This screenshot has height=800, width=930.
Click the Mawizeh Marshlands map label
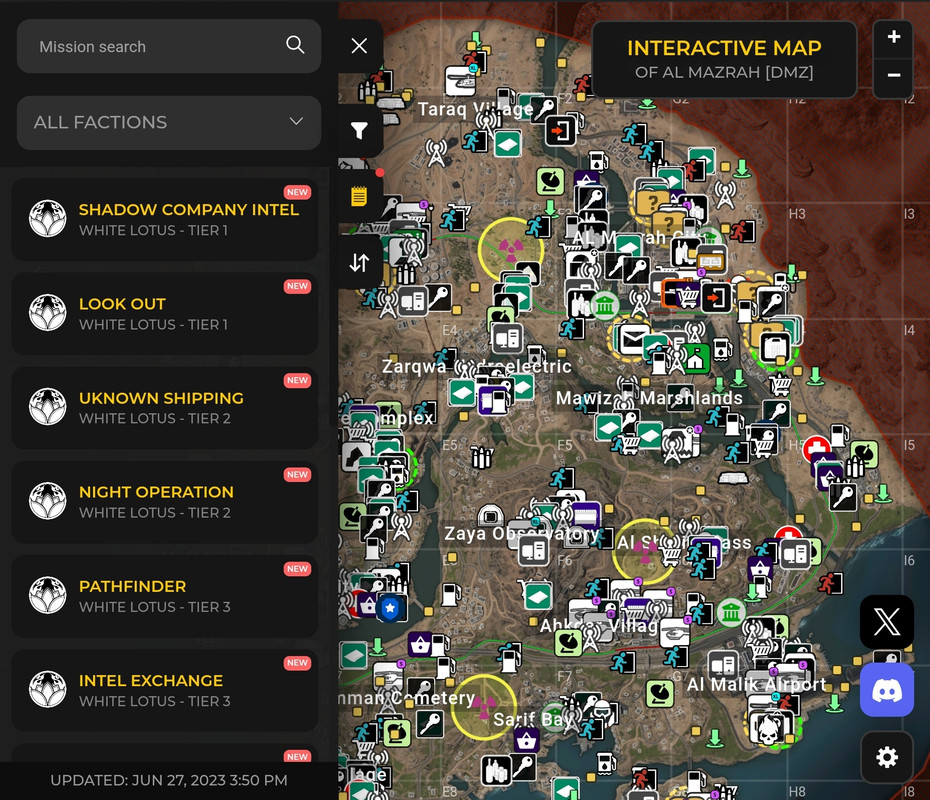(x=649, y=398)
